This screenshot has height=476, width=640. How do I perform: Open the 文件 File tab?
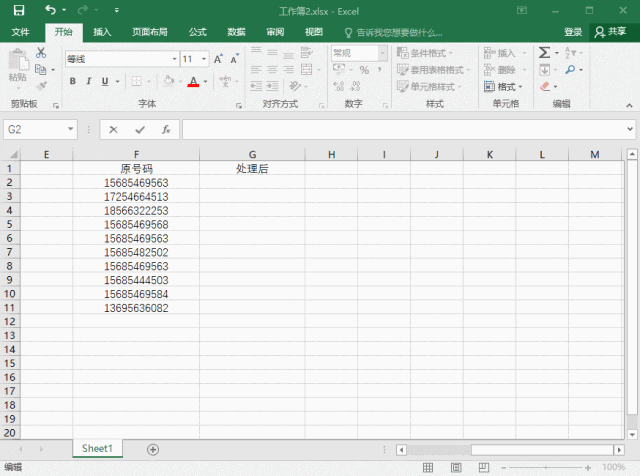20,32
